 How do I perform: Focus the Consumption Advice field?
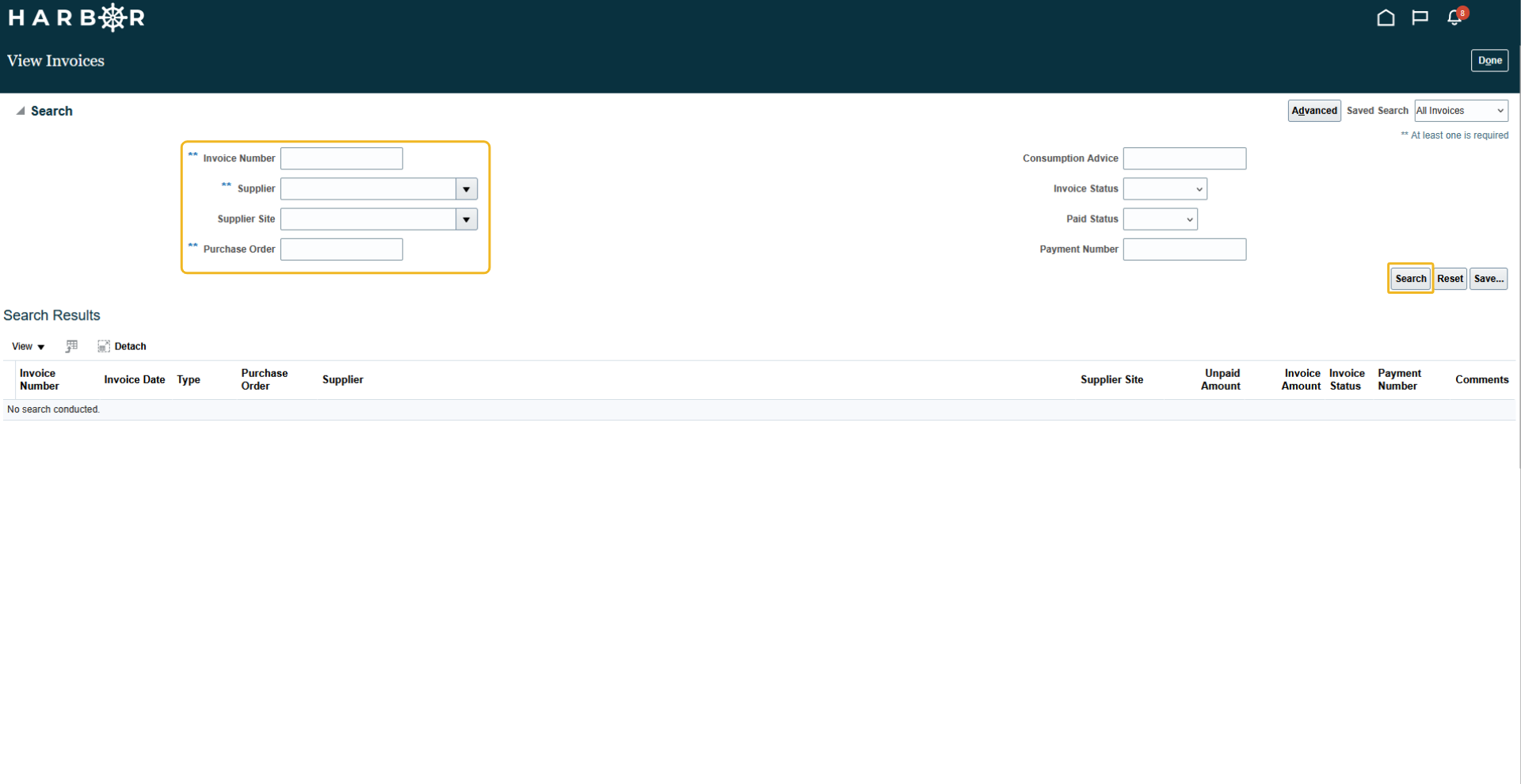(1184, 158)
